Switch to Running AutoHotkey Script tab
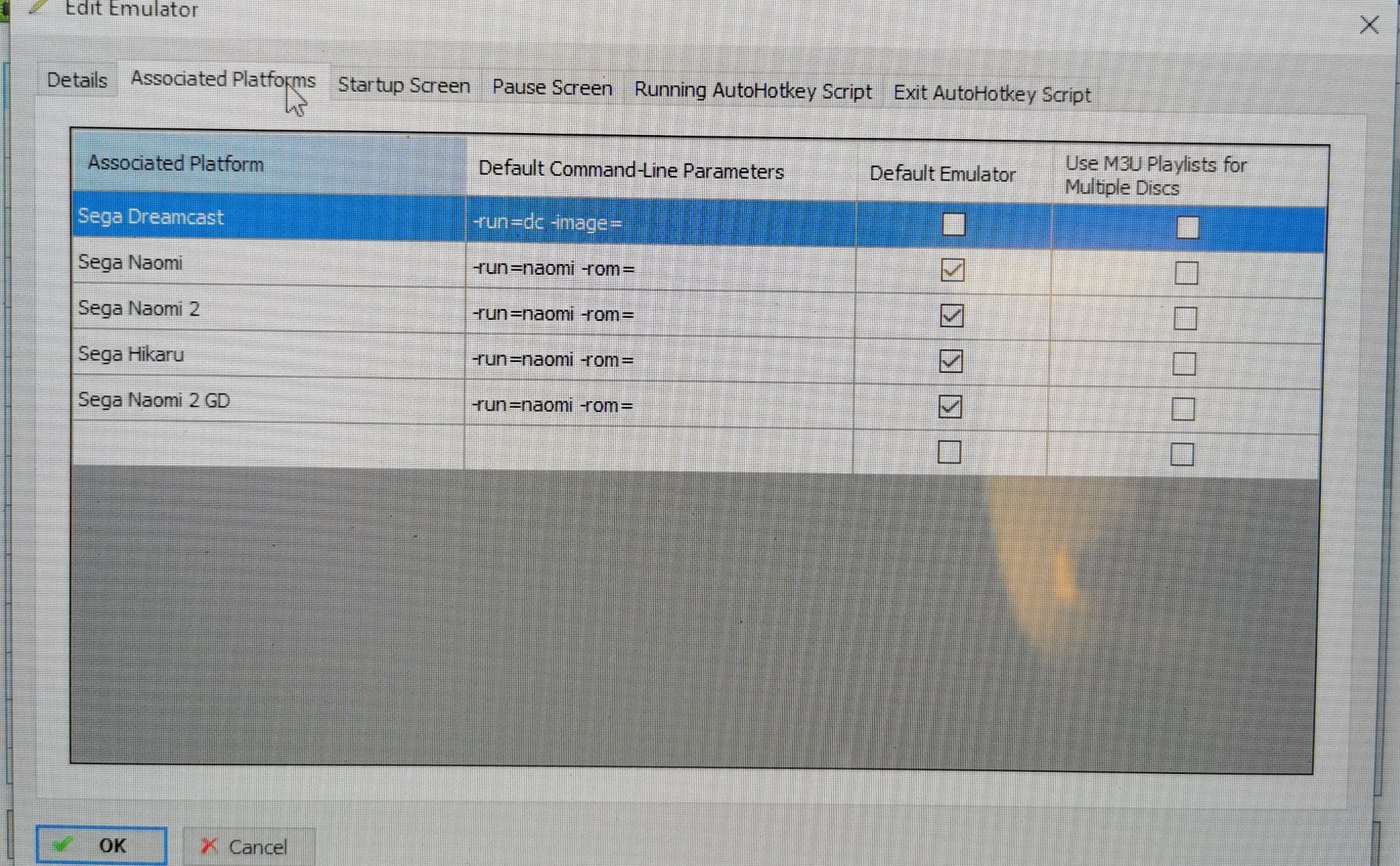This screenshot has height=866, width=1400. pyautogui.click(x=753, y=91)
